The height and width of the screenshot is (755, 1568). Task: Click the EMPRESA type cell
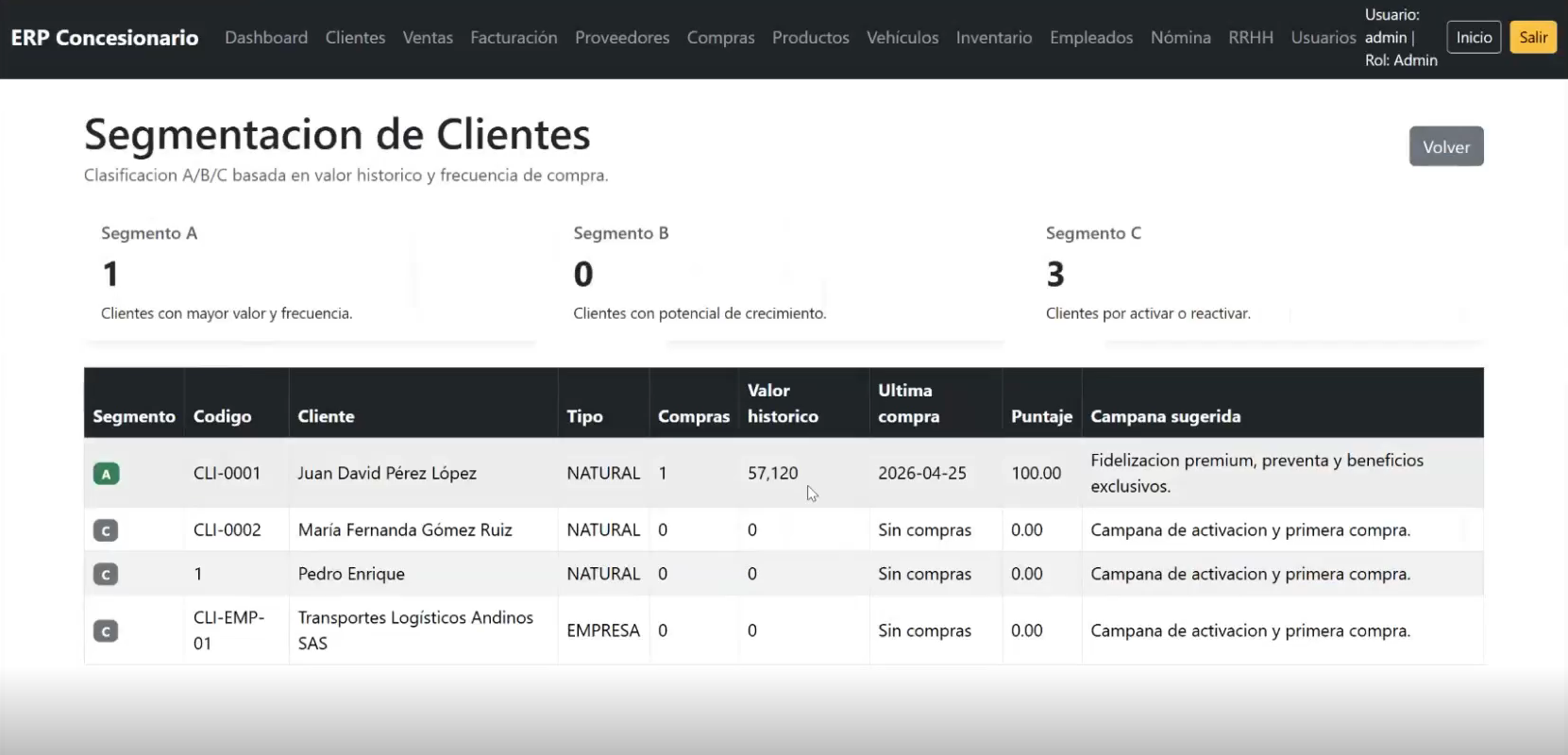coord(603,630)
